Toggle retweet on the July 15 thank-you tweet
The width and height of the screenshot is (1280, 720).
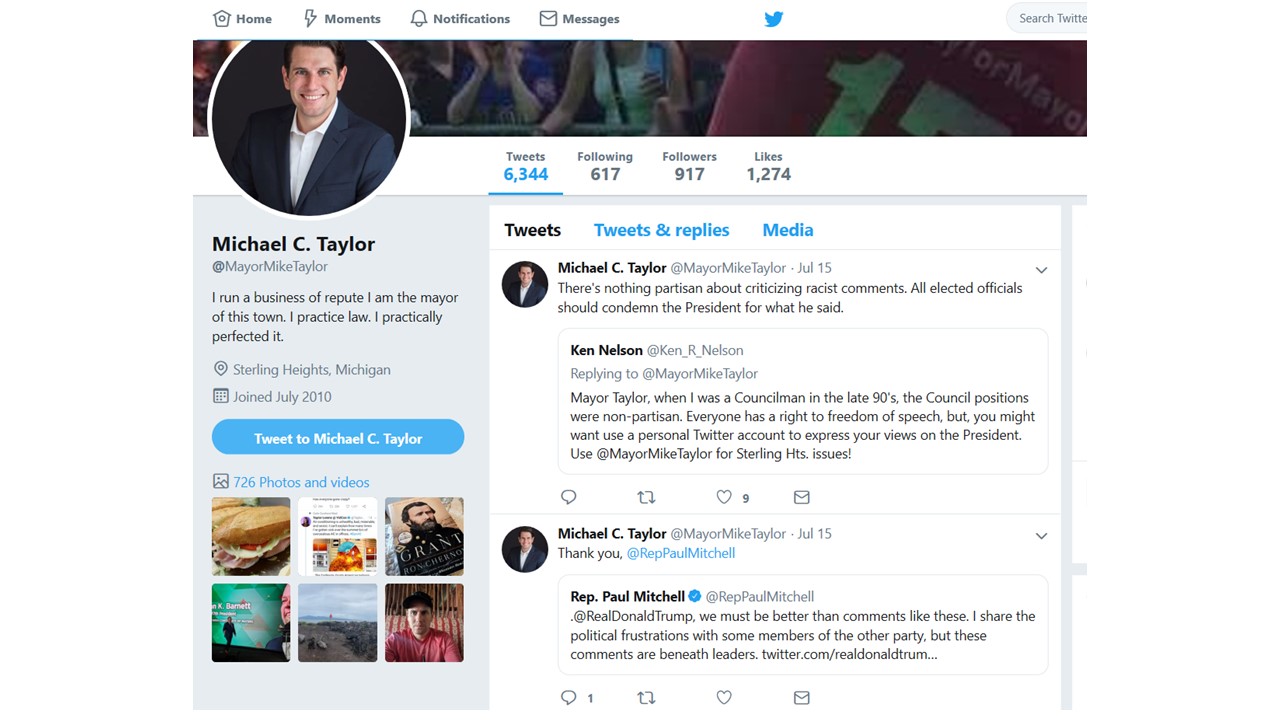tap(646, 697)
